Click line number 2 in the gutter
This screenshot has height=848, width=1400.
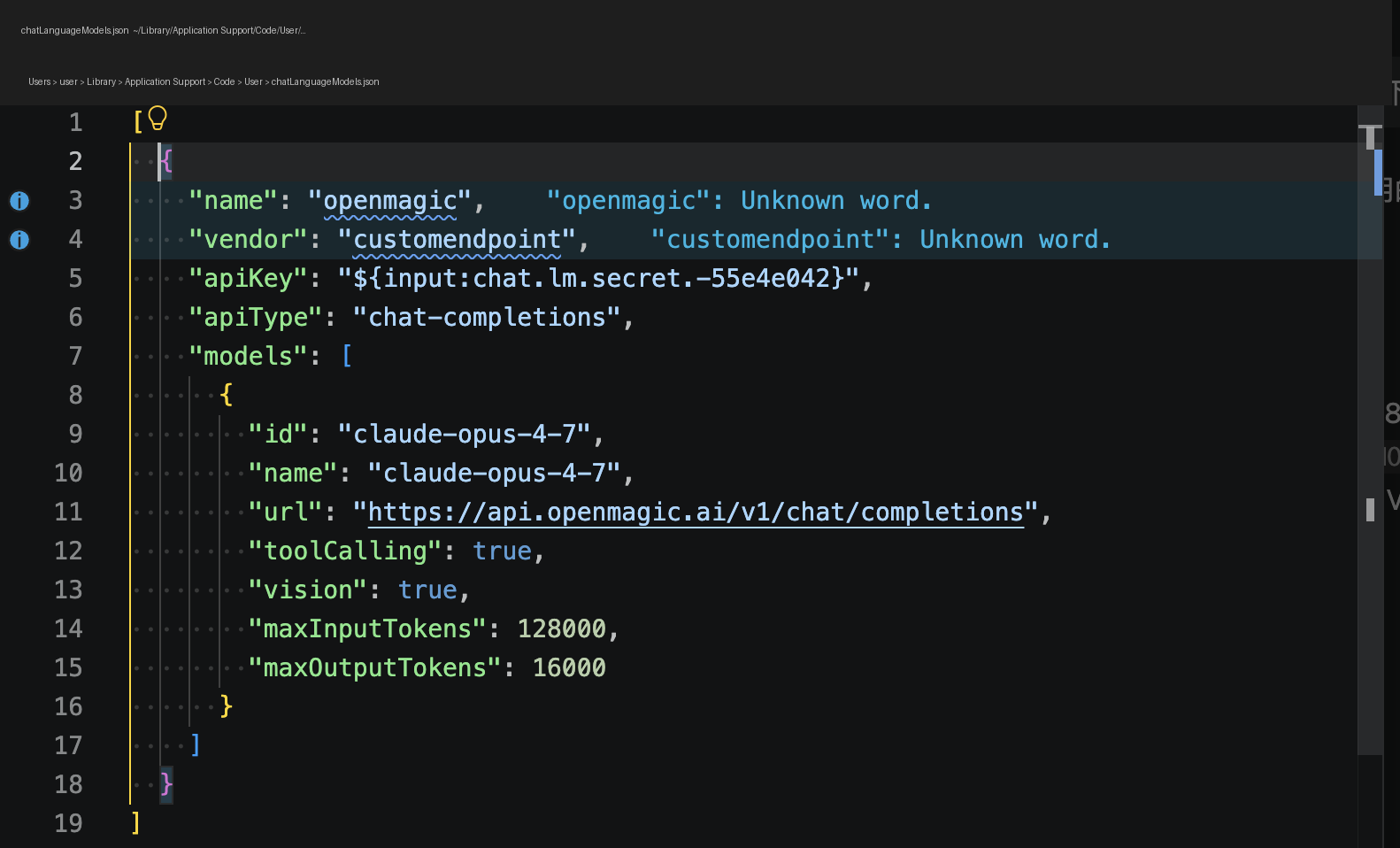[75, 161]
